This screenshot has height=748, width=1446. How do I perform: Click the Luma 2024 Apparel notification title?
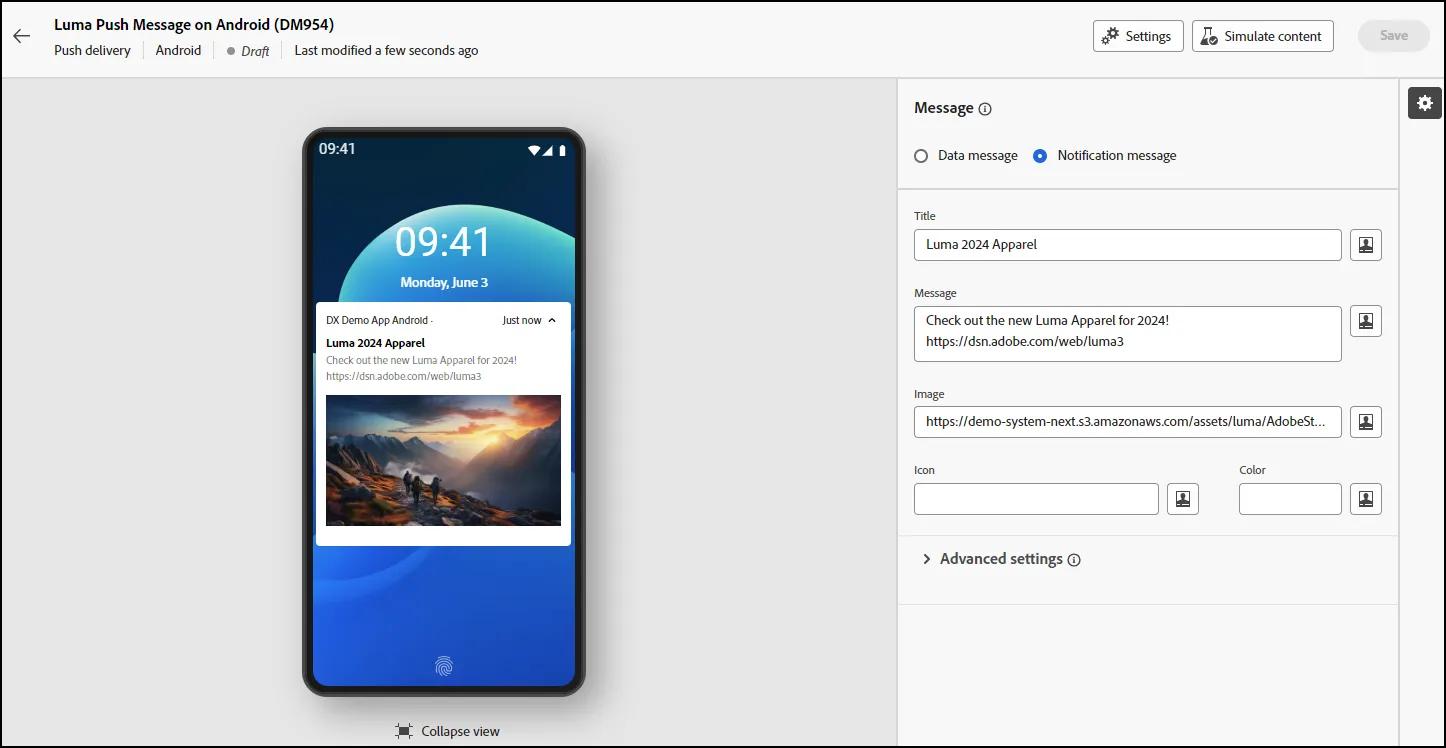(375, 343)
